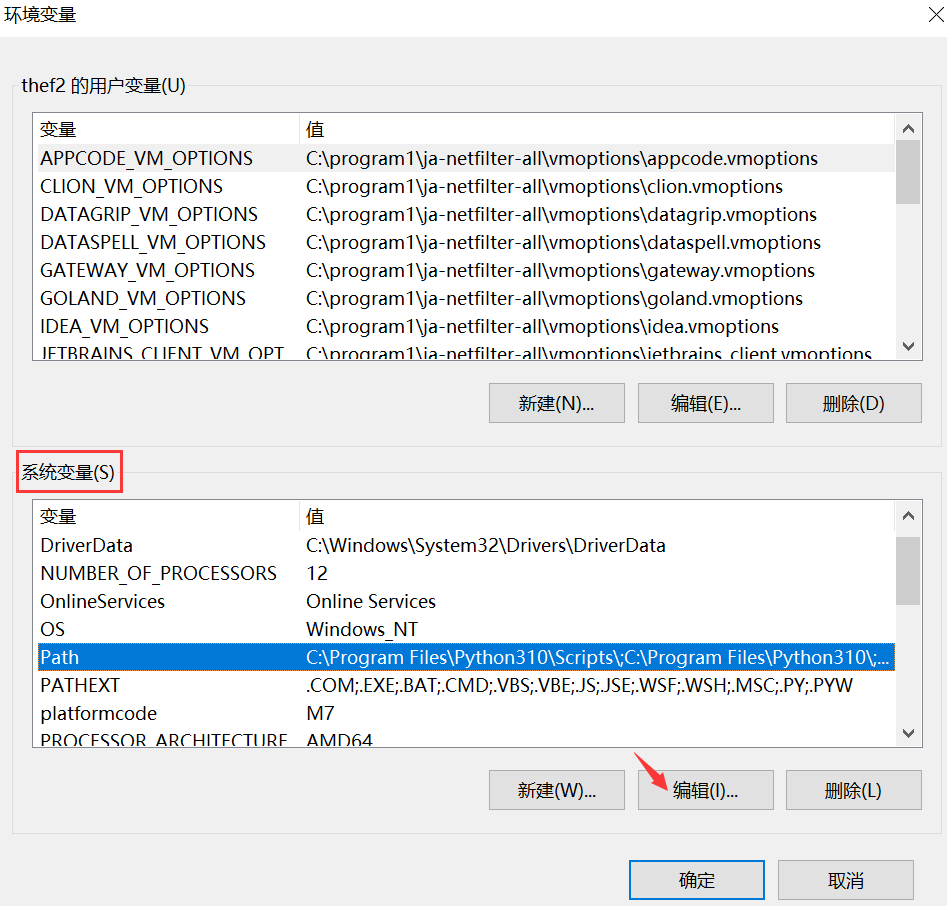Click user list 变量 column header
The width and height of the screenshot is (947, 906).
pos(166,129)
